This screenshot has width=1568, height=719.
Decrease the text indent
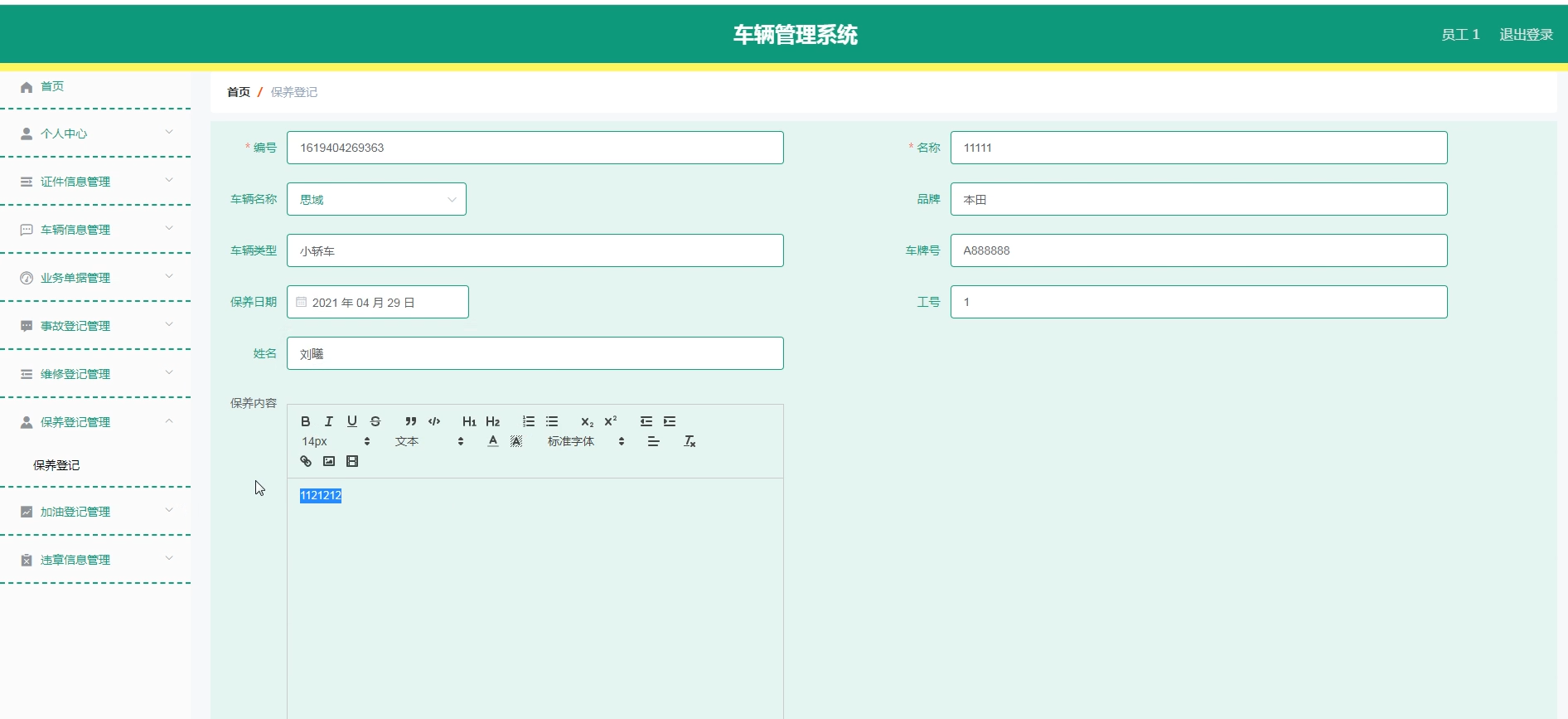pyautogui.click(x=646, y=421)
